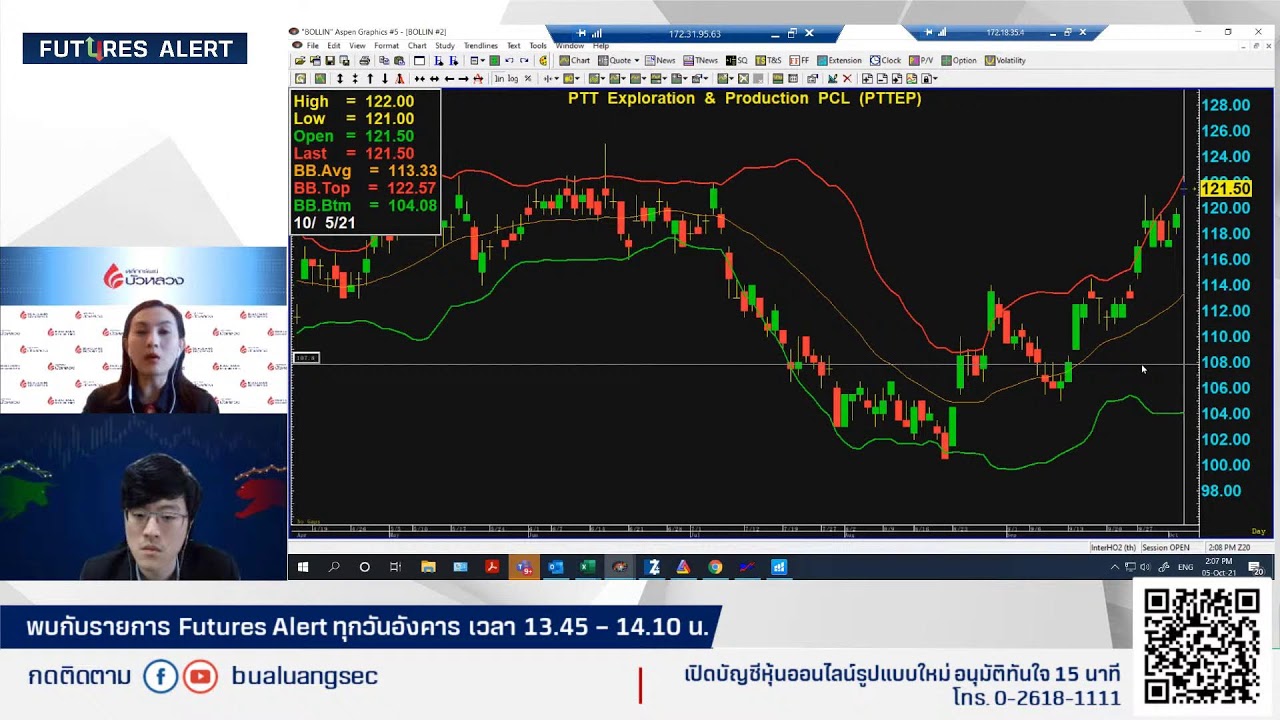
Task: Open the Trendlines menu
Action: click(x=482, y=46)
